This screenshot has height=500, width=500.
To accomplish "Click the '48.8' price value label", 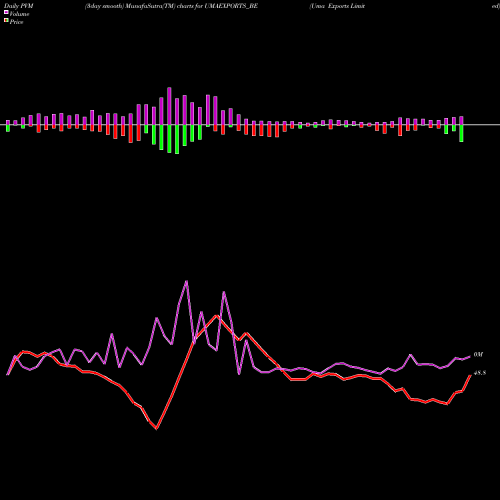I will pos(480,373).
